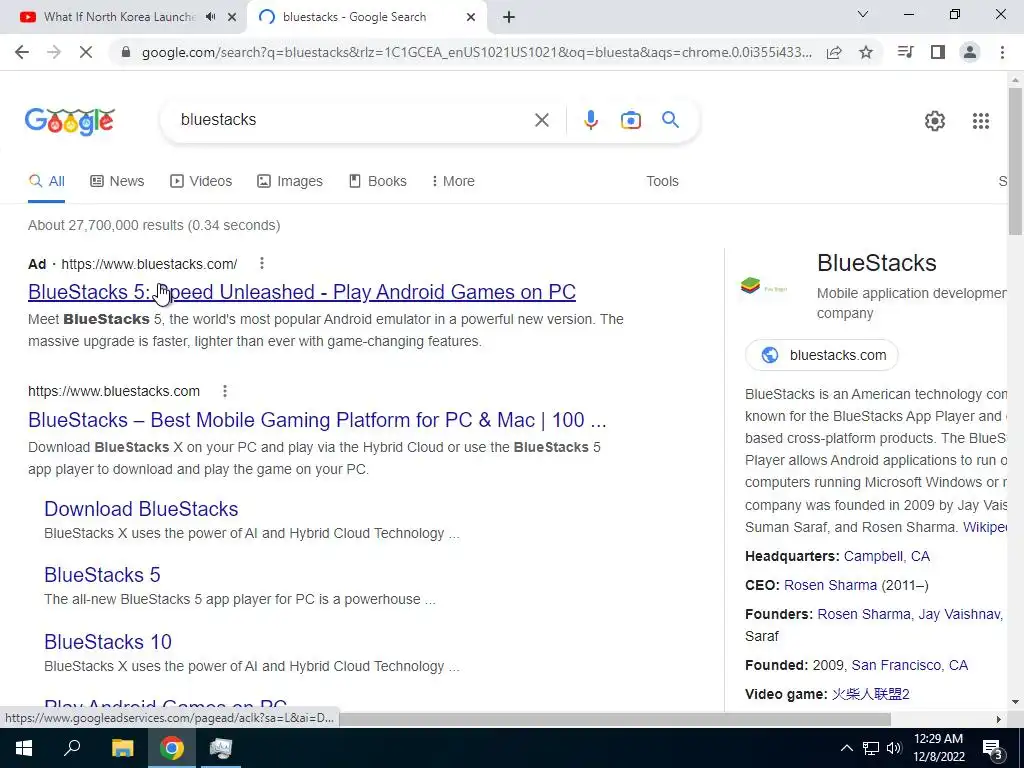Open the San Francisco, CA link
The width and height of the screenshot is (1024, 768).
click(910, 665)
